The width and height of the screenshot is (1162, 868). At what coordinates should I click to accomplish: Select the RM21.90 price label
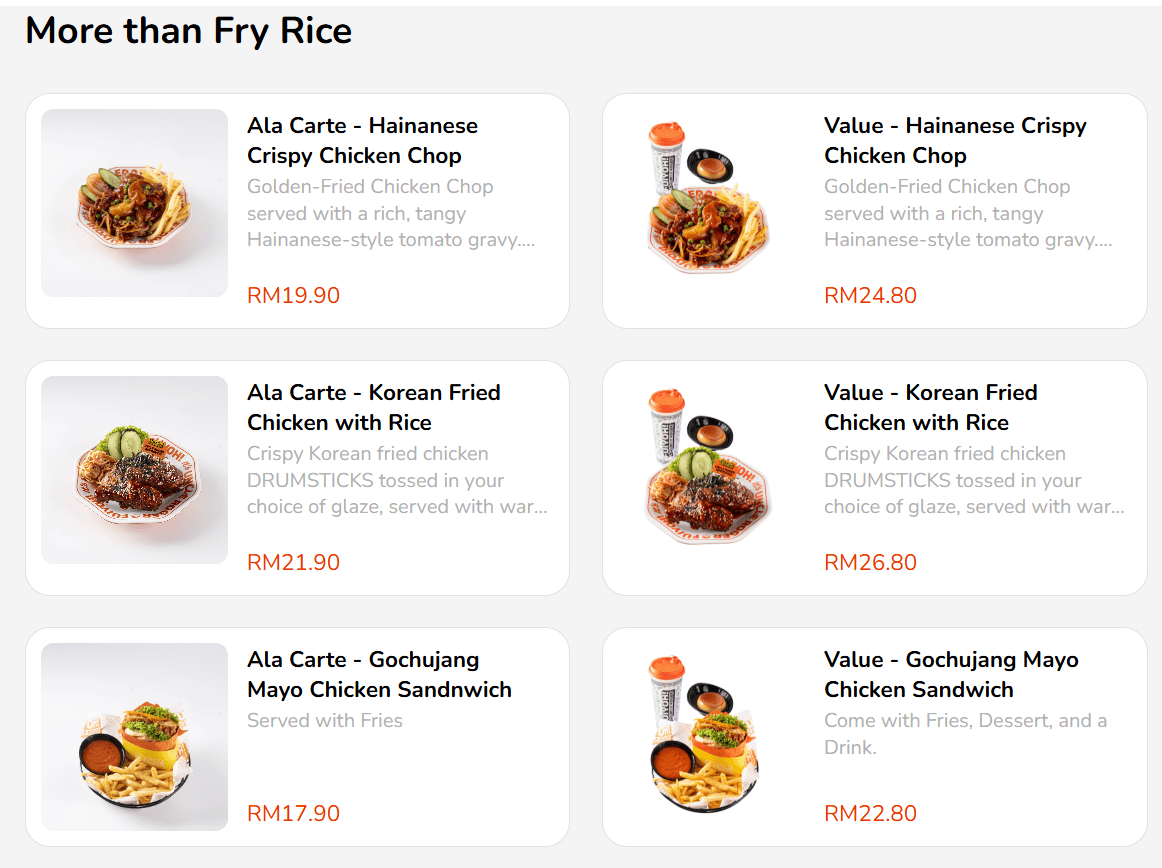coord(293,563)
